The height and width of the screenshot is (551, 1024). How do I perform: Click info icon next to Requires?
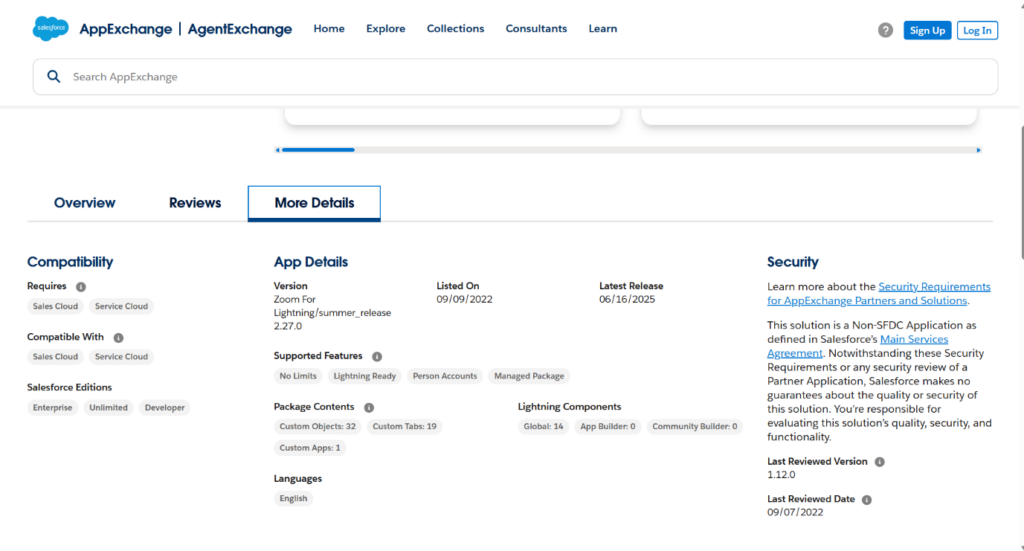[x=81, y=287]
